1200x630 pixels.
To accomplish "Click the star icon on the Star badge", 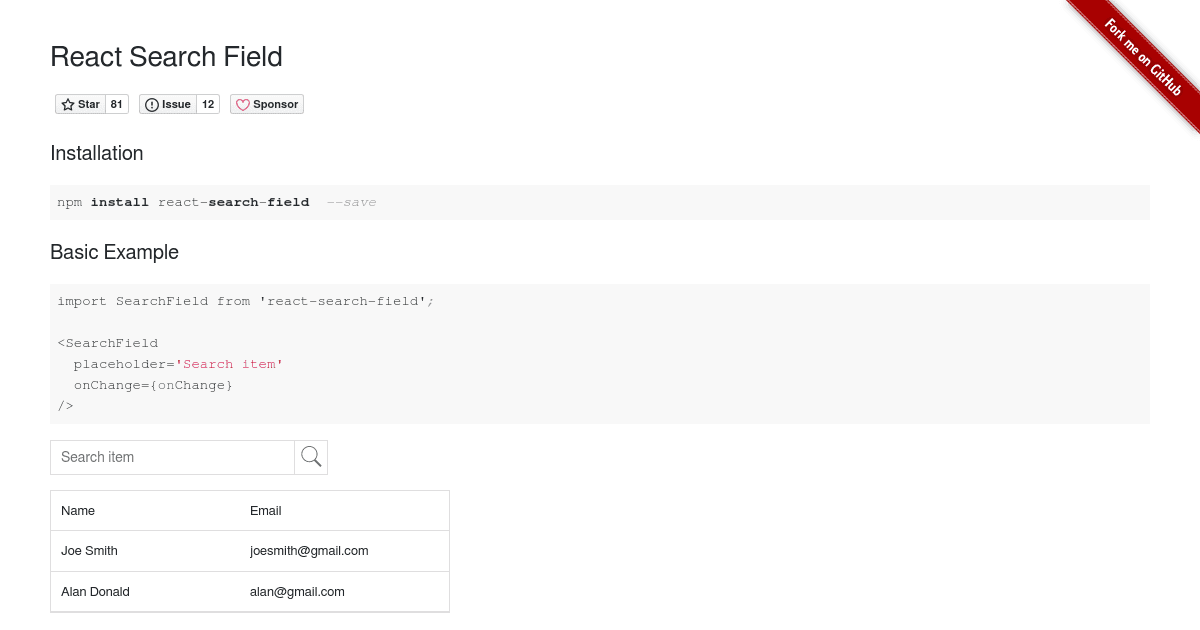I will coord(67,104).
